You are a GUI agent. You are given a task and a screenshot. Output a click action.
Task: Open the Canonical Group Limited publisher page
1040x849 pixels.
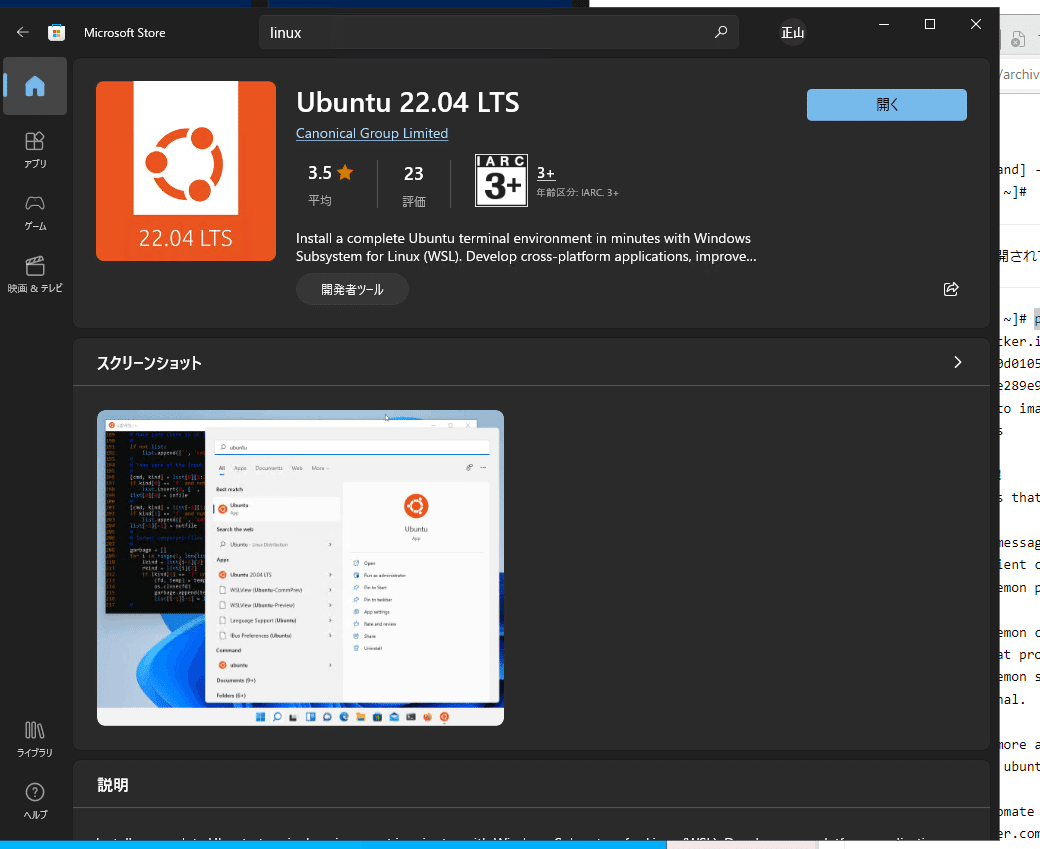tap(372, 133)
